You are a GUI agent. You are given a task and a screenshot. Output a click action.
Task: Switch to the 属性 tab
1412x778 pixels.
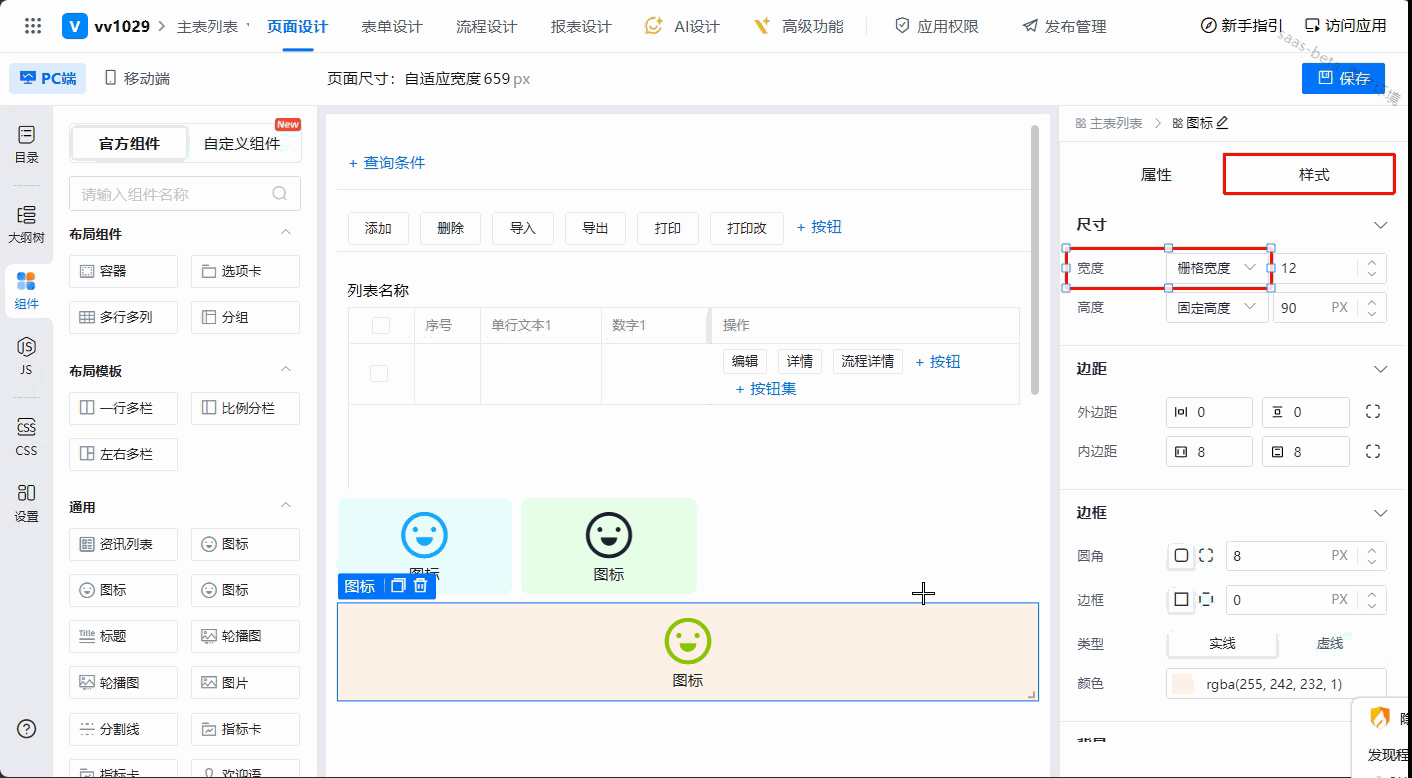click(x=1155, y=175)
